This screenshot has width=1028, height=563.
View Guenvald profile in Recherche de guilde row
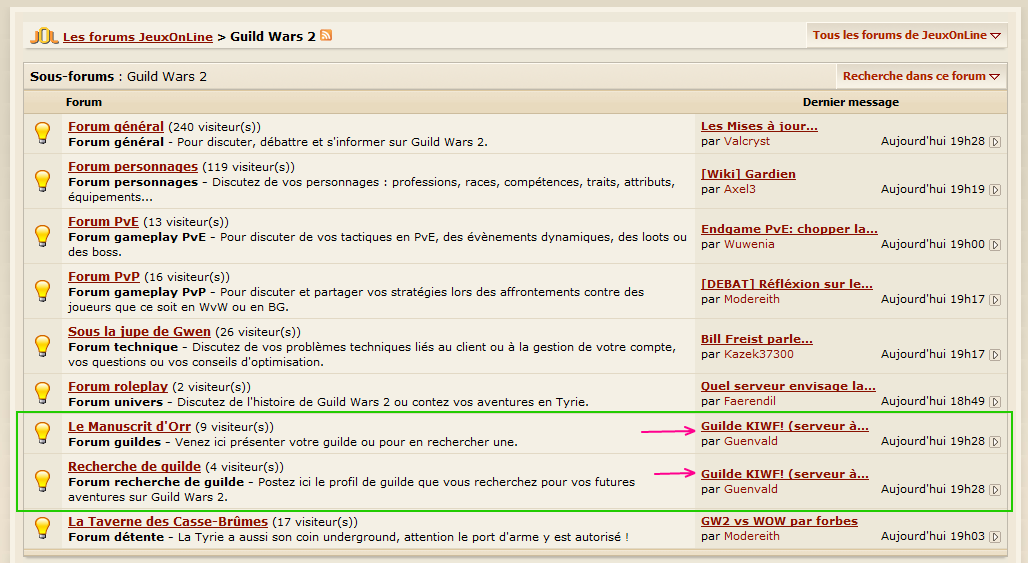[751, 489]
